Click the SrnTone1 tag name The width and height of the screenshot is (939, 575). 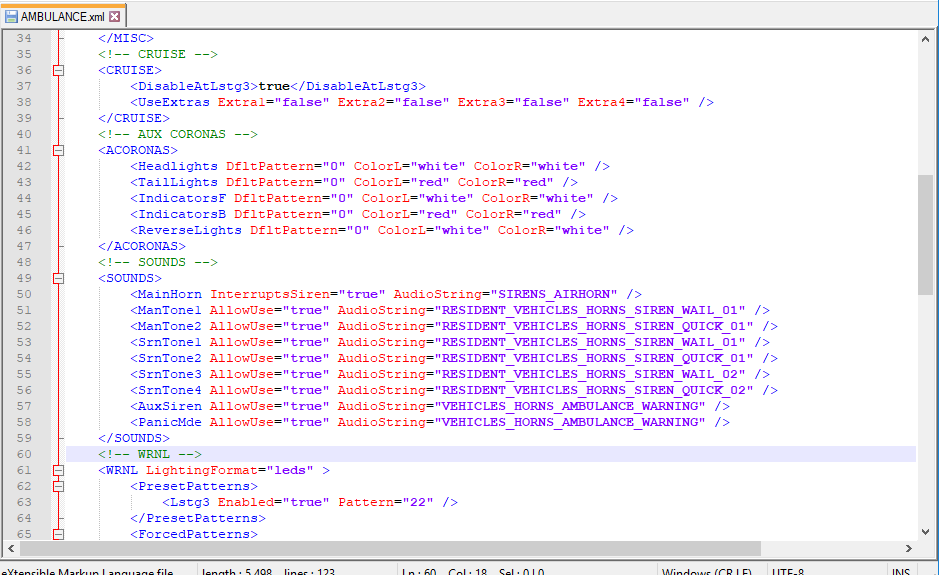click(170, 343)
